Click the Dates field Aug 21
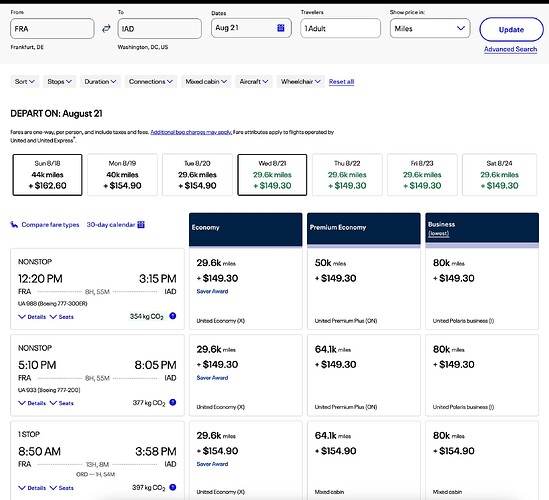The width and height of the screenshot is (549, 500). point(251,28)
